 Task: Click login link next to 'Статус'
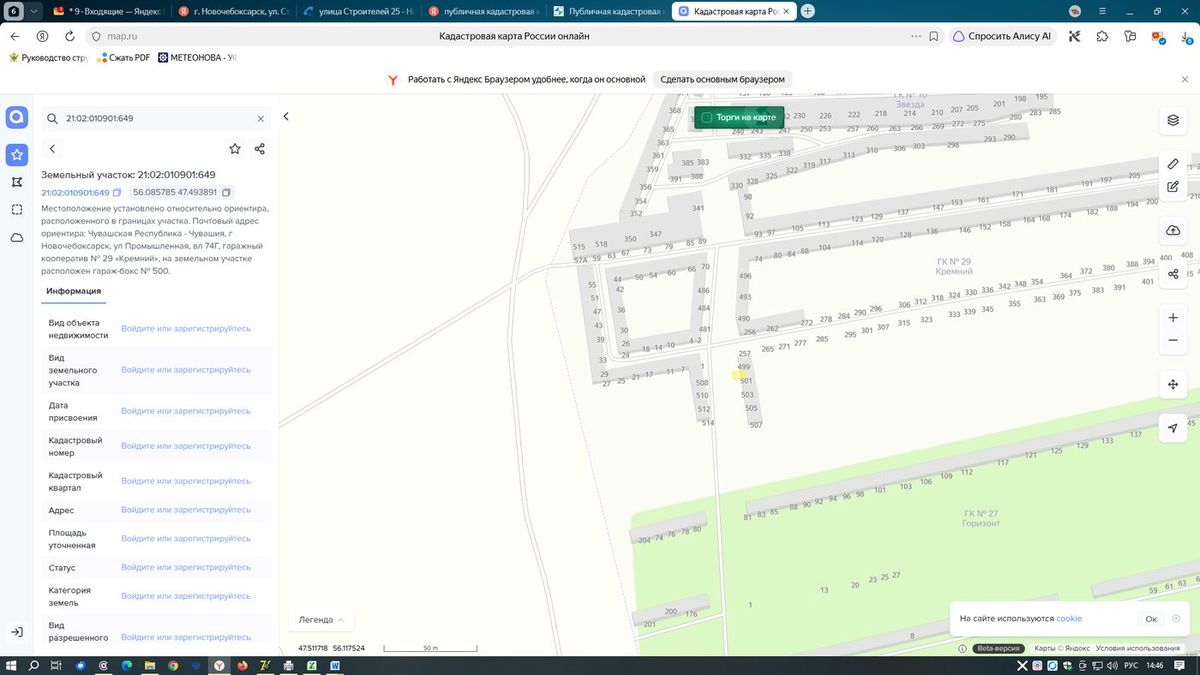(186, 568)
